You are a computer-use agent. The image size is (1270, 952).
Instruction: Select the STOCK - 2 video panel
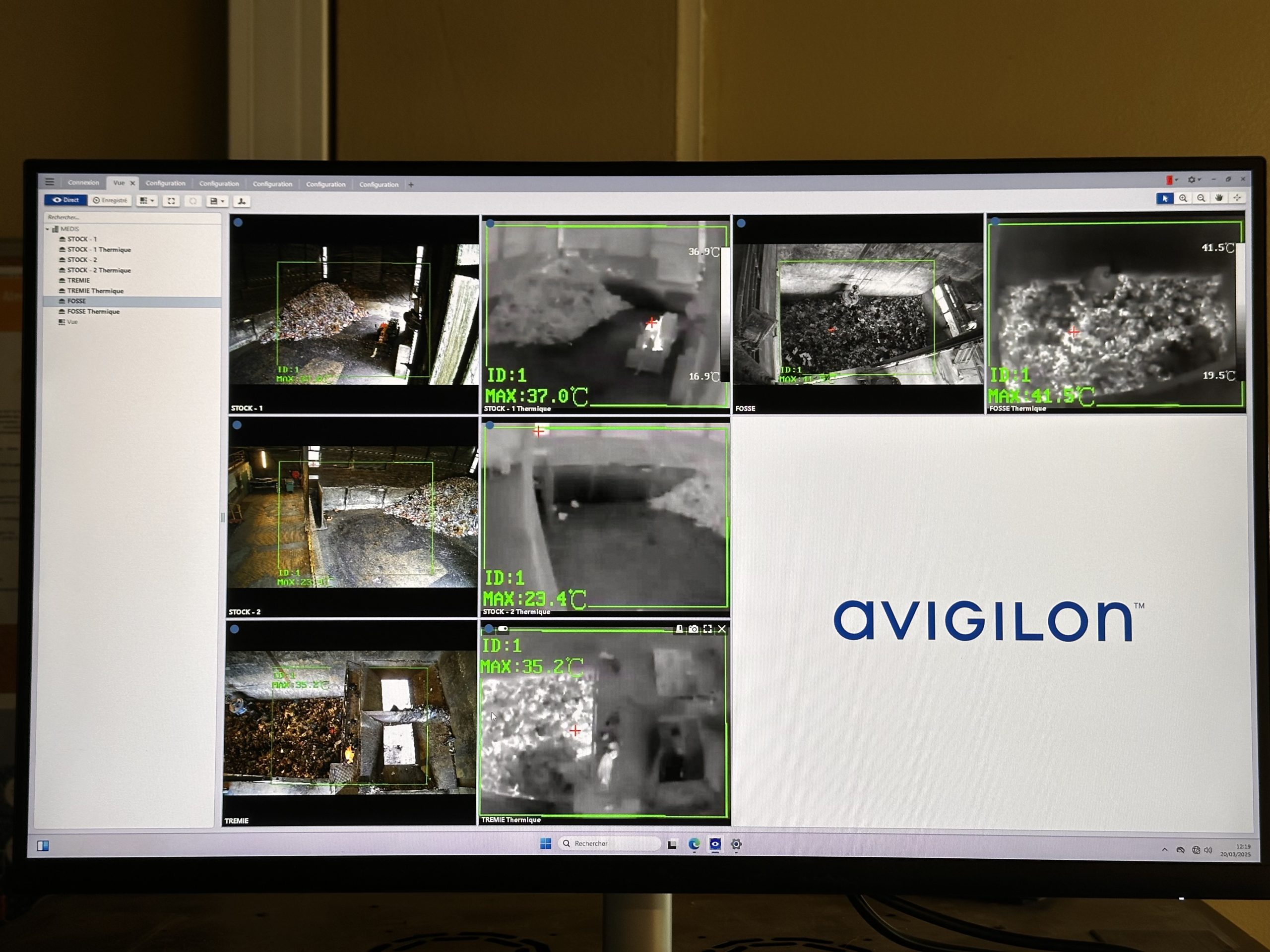353,517
